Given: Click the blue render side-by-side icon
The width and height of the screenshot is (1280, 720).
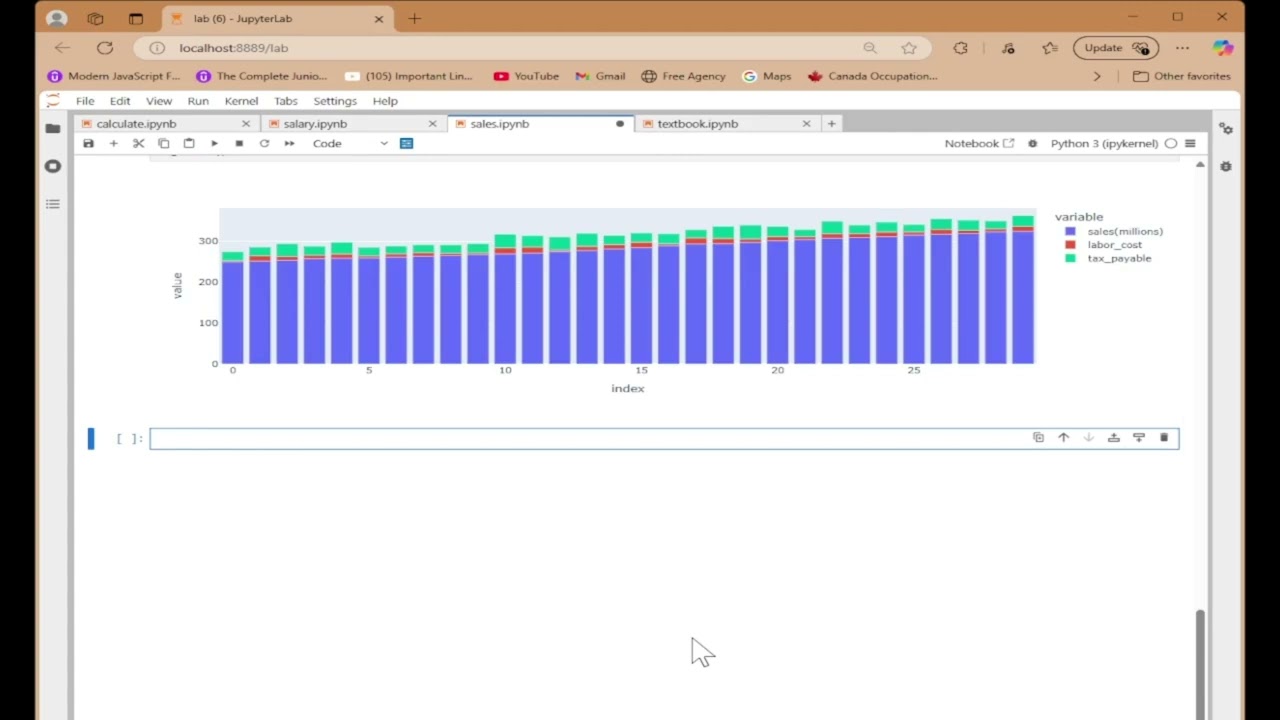Looking at the screenshot, I should [406, 143].
